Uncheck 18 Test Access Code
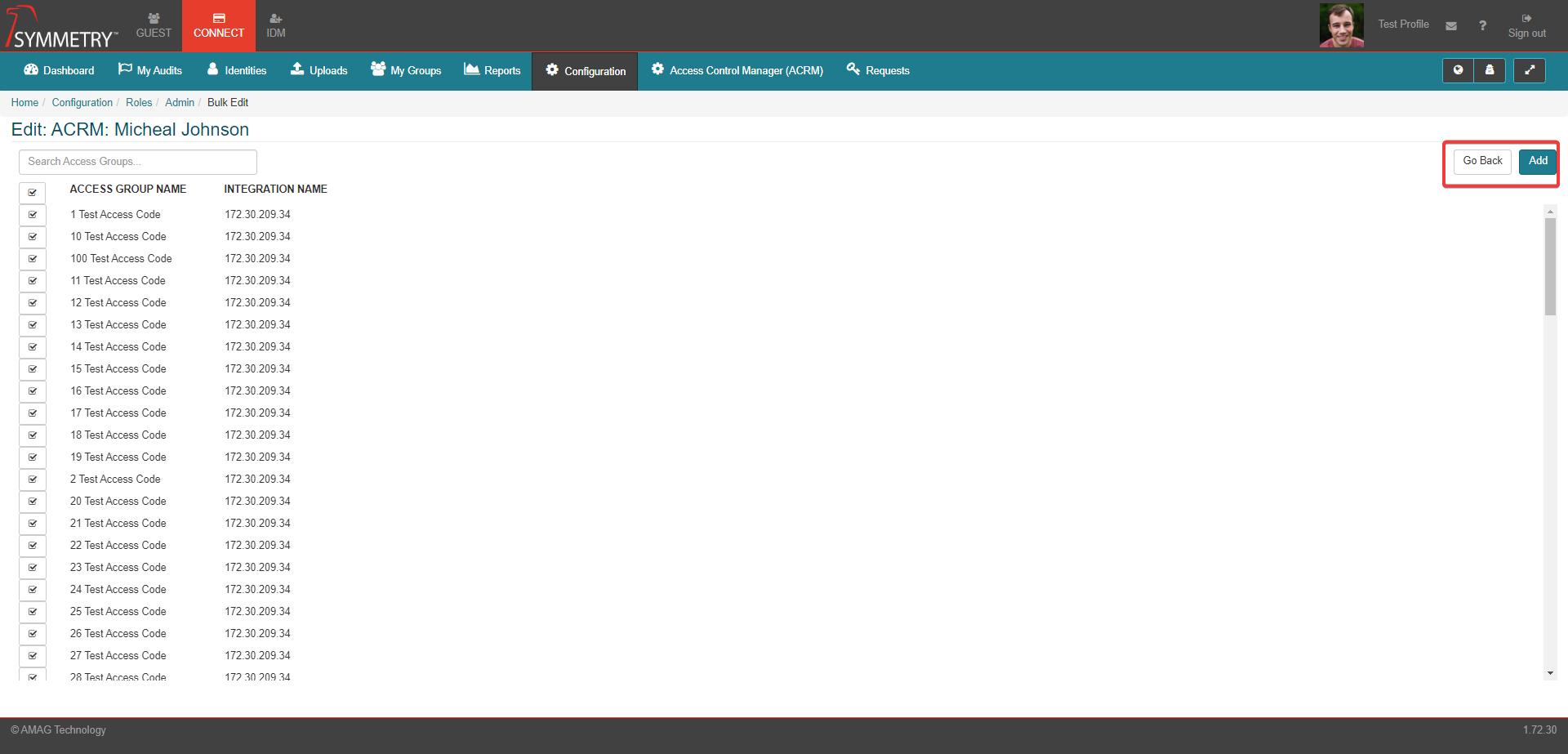Viewport: 1568px width, 754px height. (x=33, y=435)
